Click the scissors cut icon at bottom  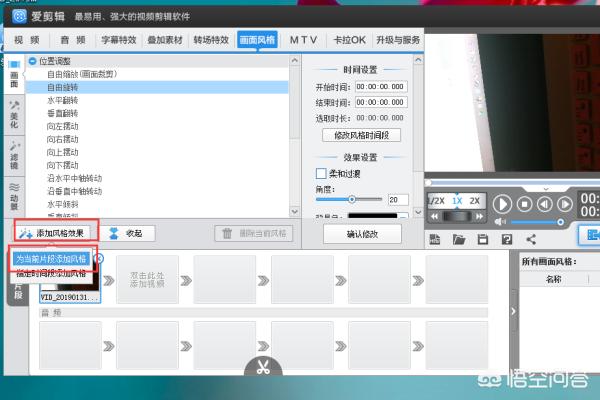pyautogui.click(x=260, y=366)
